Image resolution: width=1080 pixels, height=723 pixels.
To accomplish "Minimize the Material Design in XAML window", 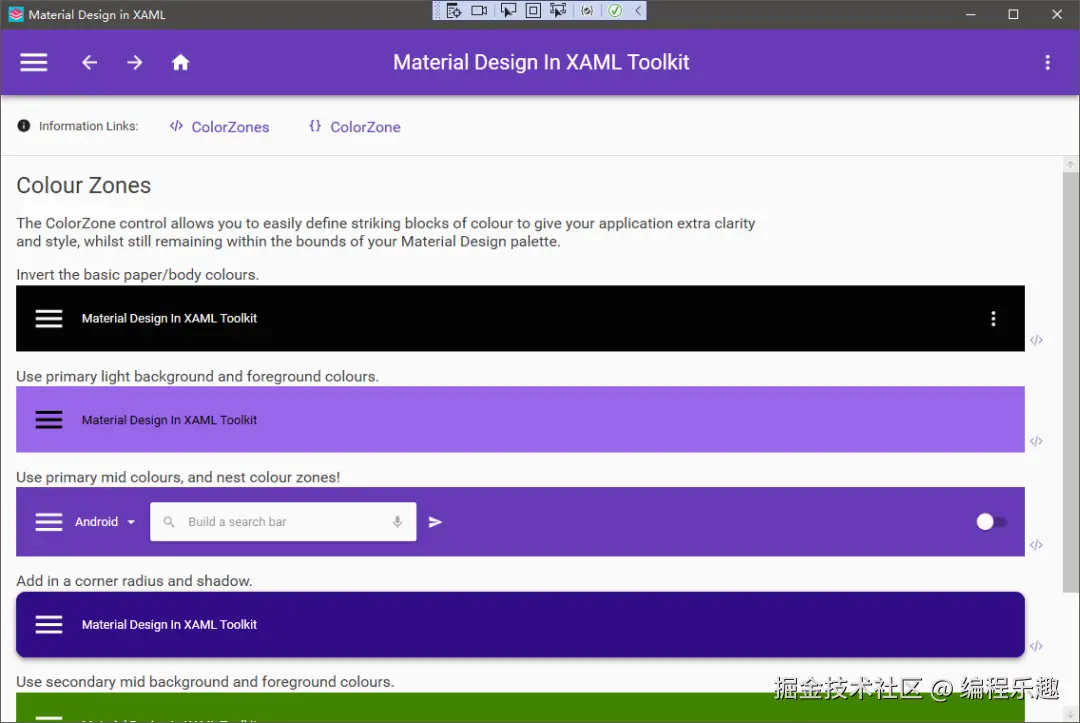I will pyautogui.click(x=970, y=14).
